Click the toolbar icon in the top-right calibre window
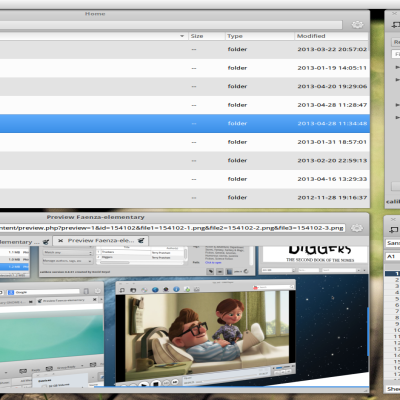 [x=396, y=25]
